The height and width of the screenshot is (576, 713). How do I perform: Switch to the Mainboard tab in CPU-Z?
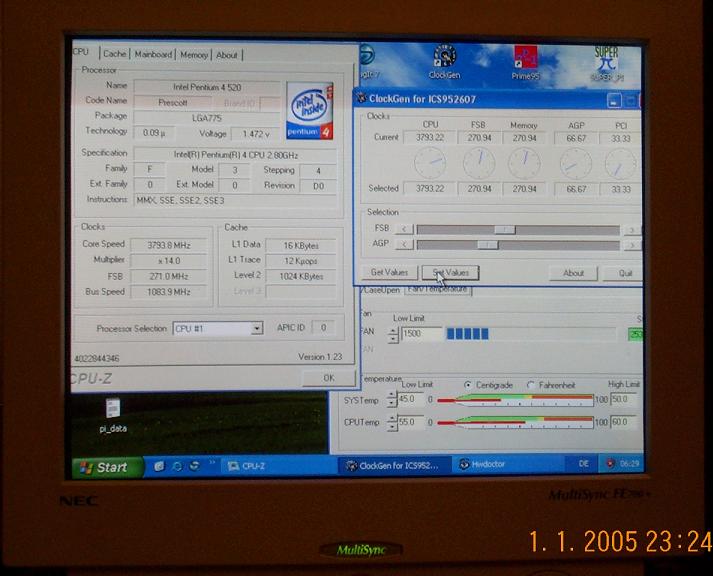[x=153, y=54]
